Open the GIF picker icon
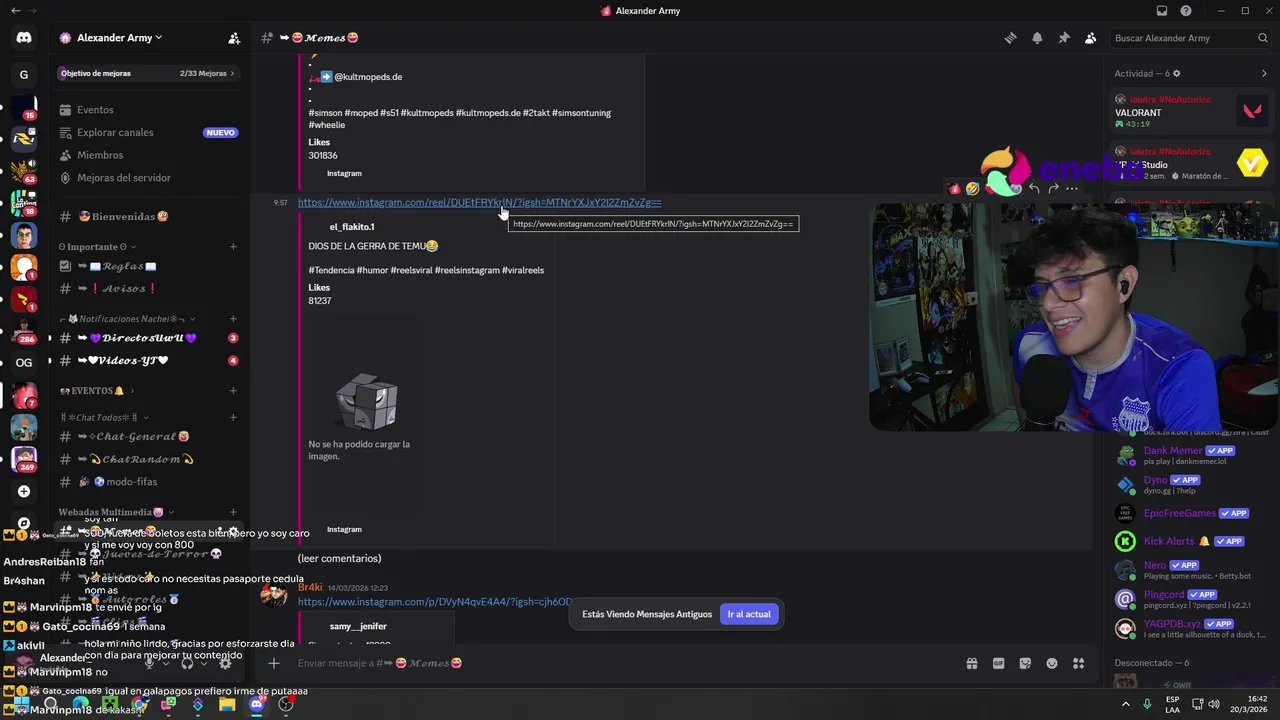The image size is (1280, 720). 998,663
